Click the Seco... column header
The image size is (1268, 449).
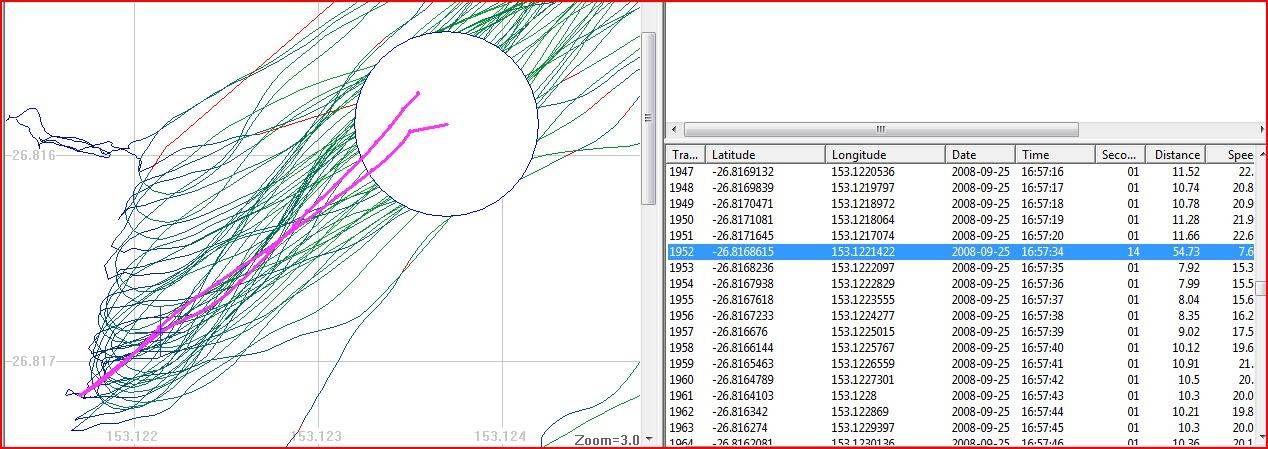[1118, 155]
